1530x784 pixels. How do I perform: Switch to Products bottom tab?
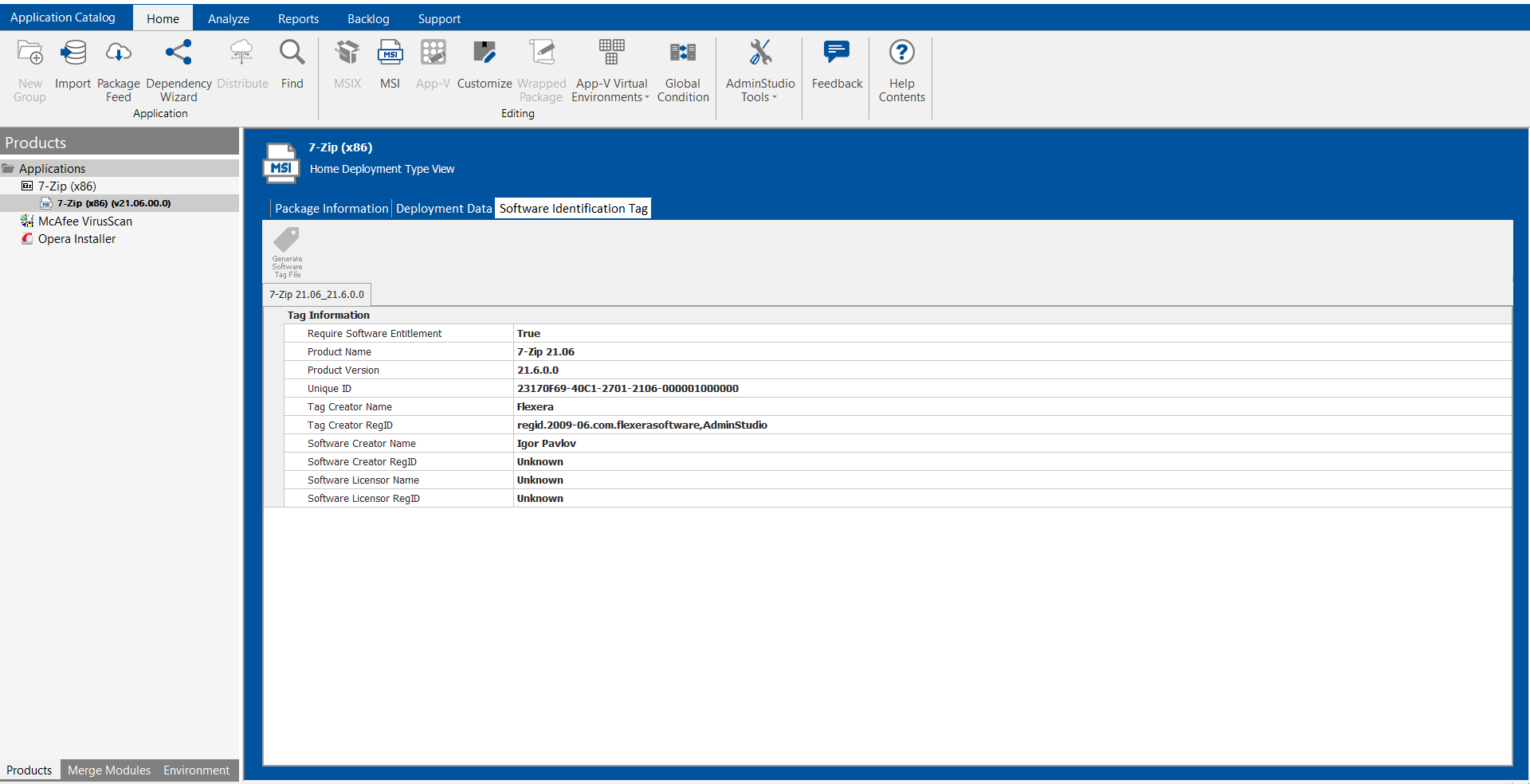click(x=29, y=770)
